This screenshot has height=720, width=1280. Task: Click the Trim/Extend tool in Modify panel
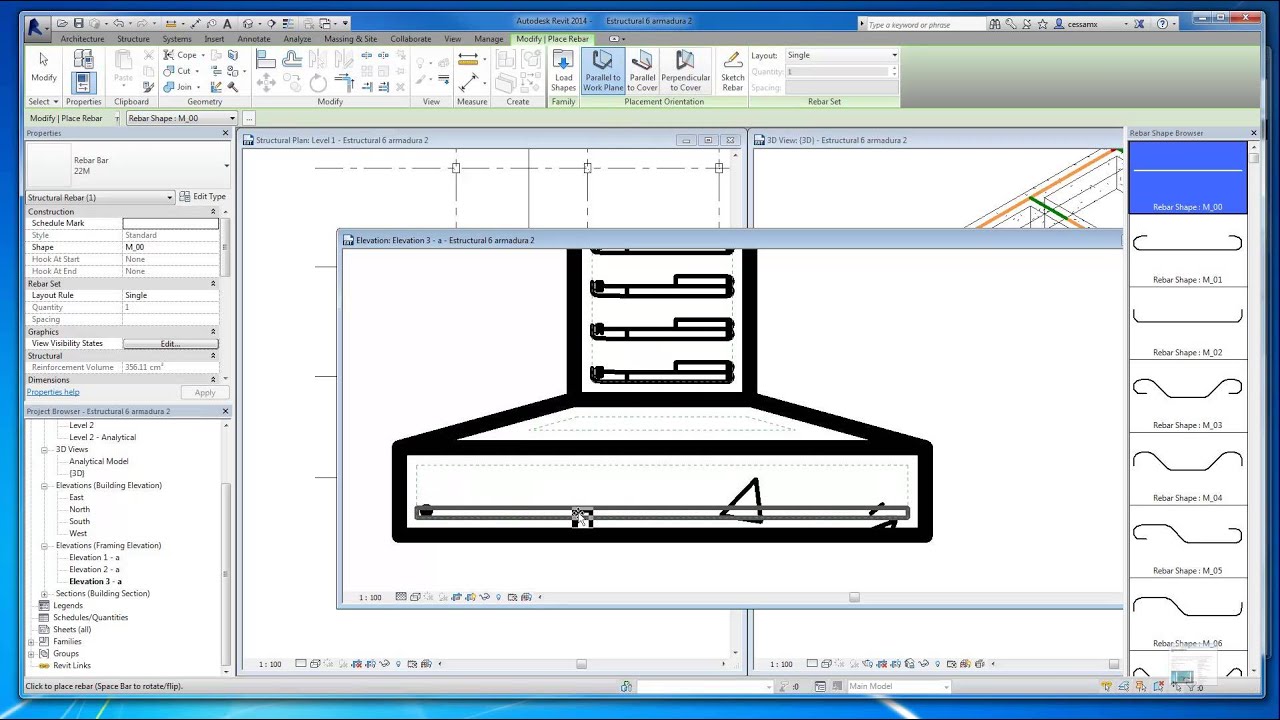(344, 84)
